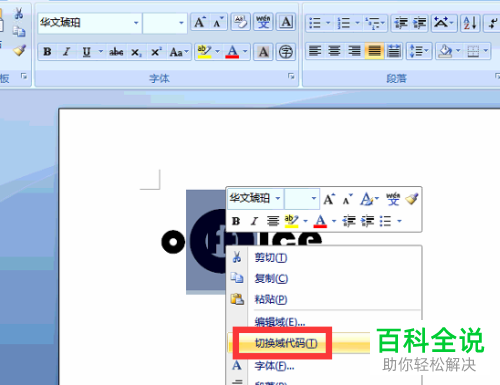The width and height of the screenshot is (500, 385).
Task: Click Shrink Font button in ribbon
Action: pos(218,22)
